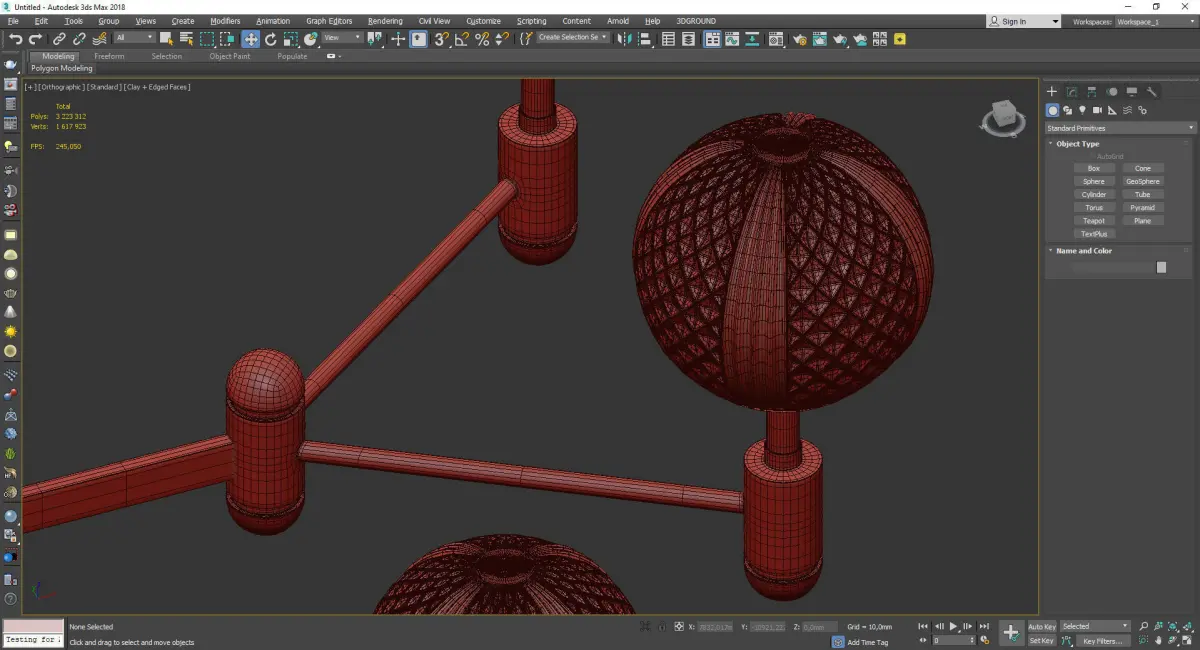1200x650 pixels.
Task: Open Standard Primitives category dropdown
Action: point(1120,128)
